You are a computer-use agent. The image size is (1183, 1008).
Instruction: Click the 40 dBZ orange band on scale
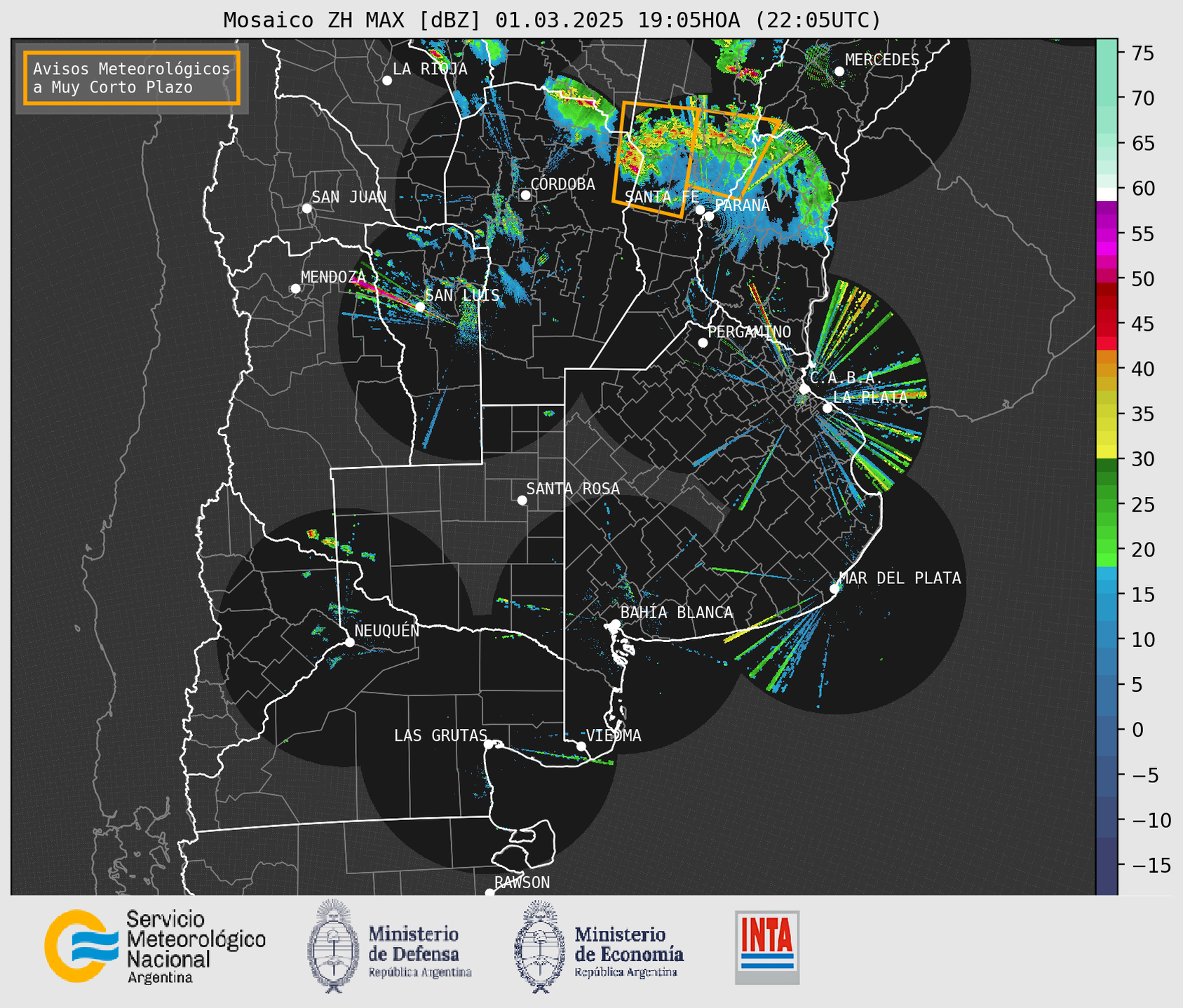coord(1107,369)
